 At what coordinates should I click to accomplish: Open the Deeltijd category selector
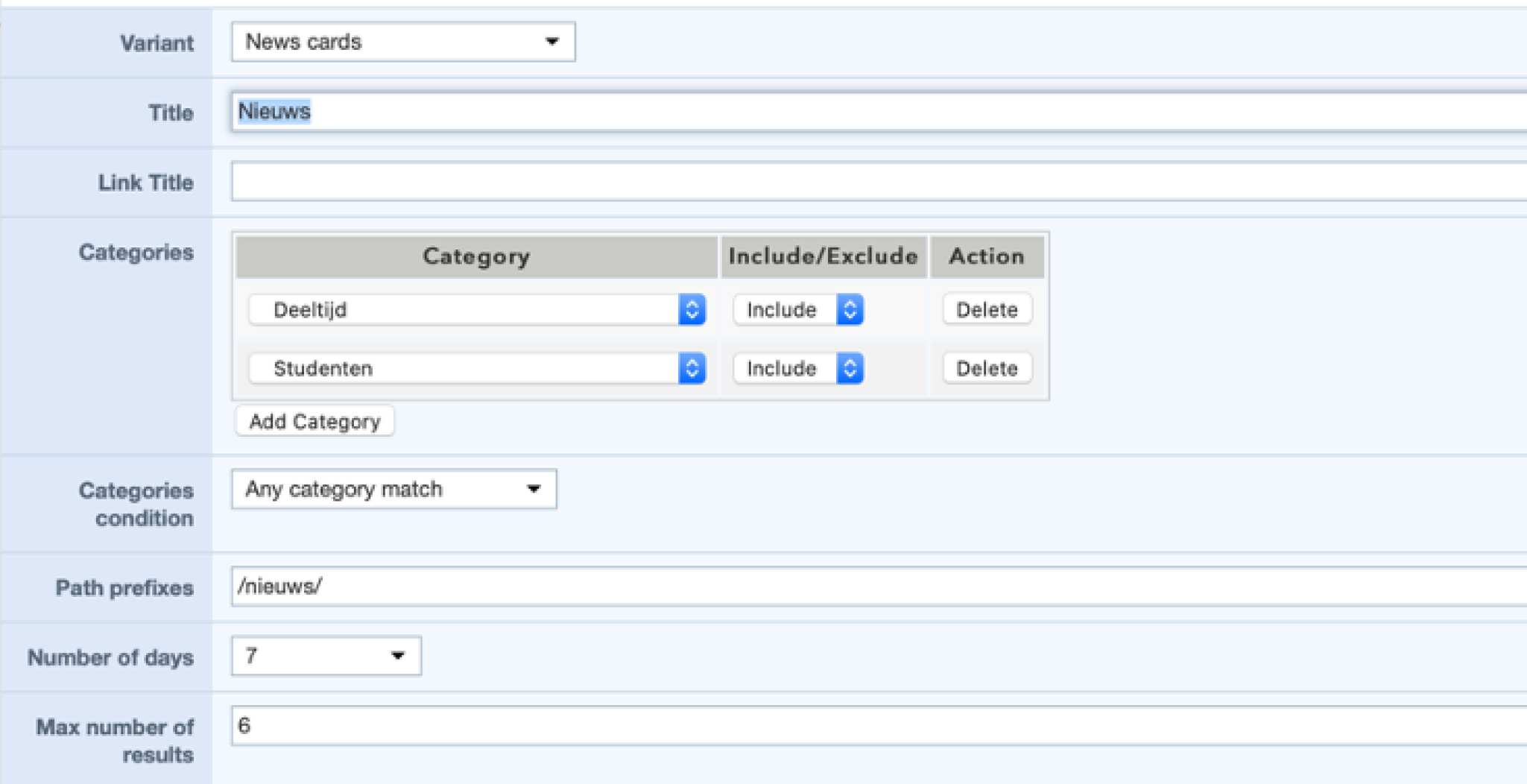coord(476,309)
